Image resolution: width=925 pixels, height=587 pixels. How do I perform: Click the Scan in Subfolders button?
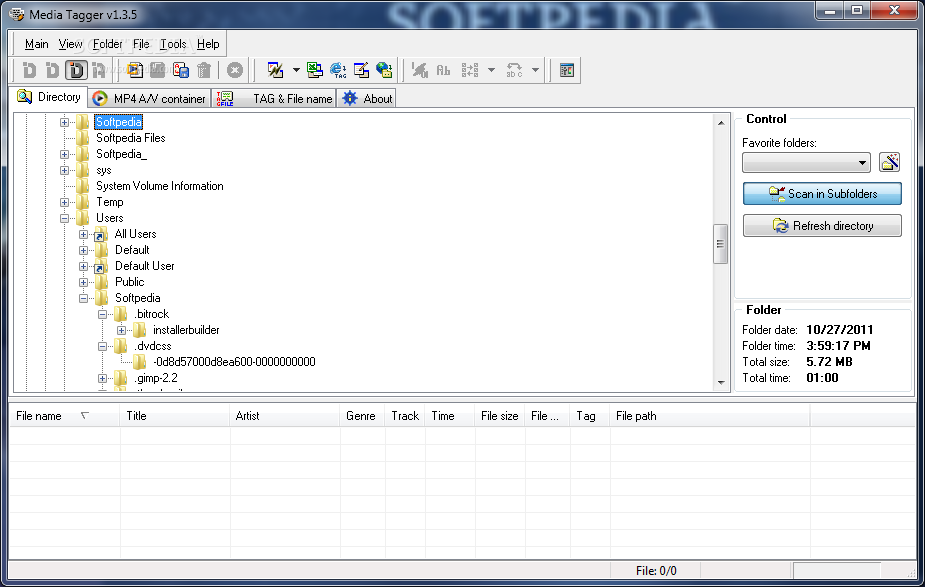[x=822, y=194]
